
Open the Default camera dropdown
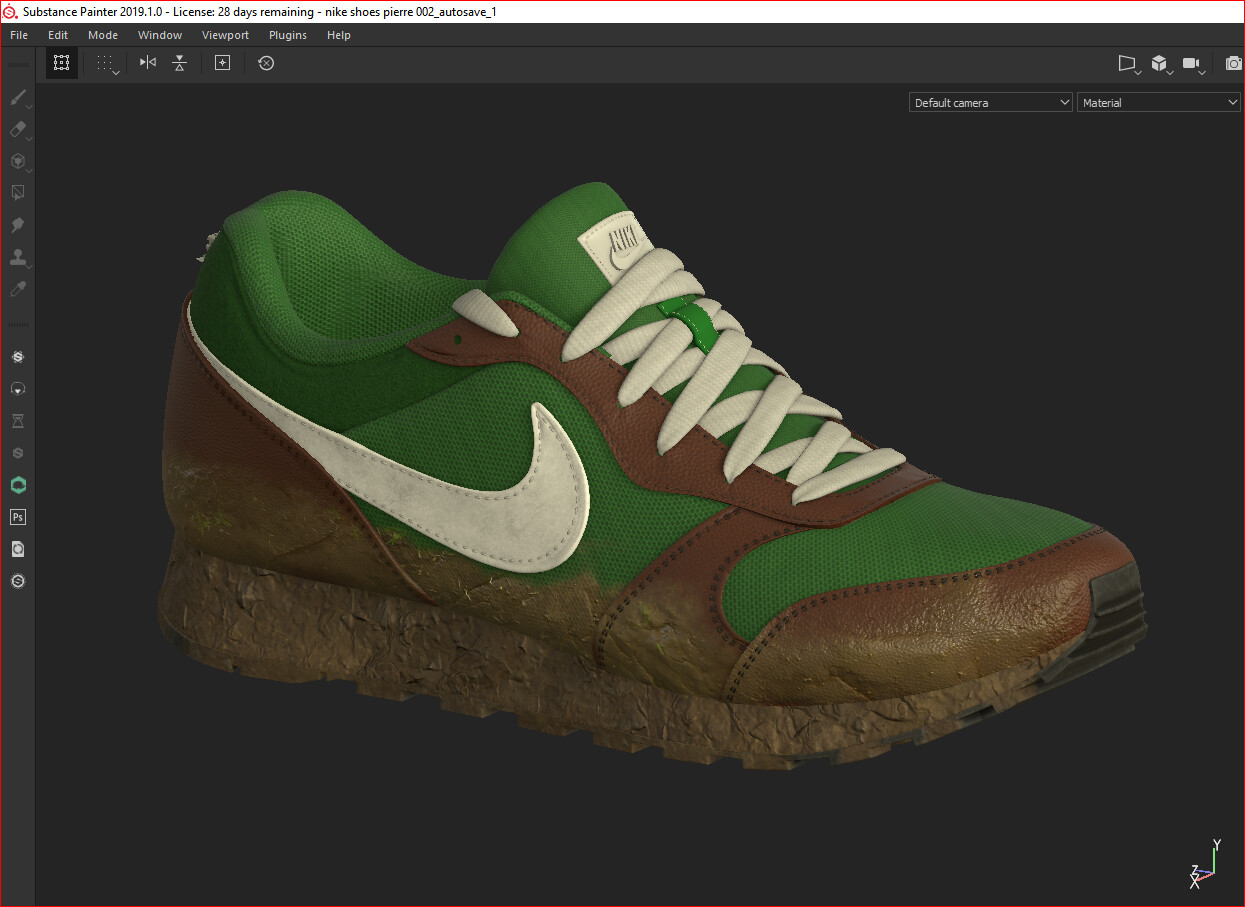coord(990,103)
